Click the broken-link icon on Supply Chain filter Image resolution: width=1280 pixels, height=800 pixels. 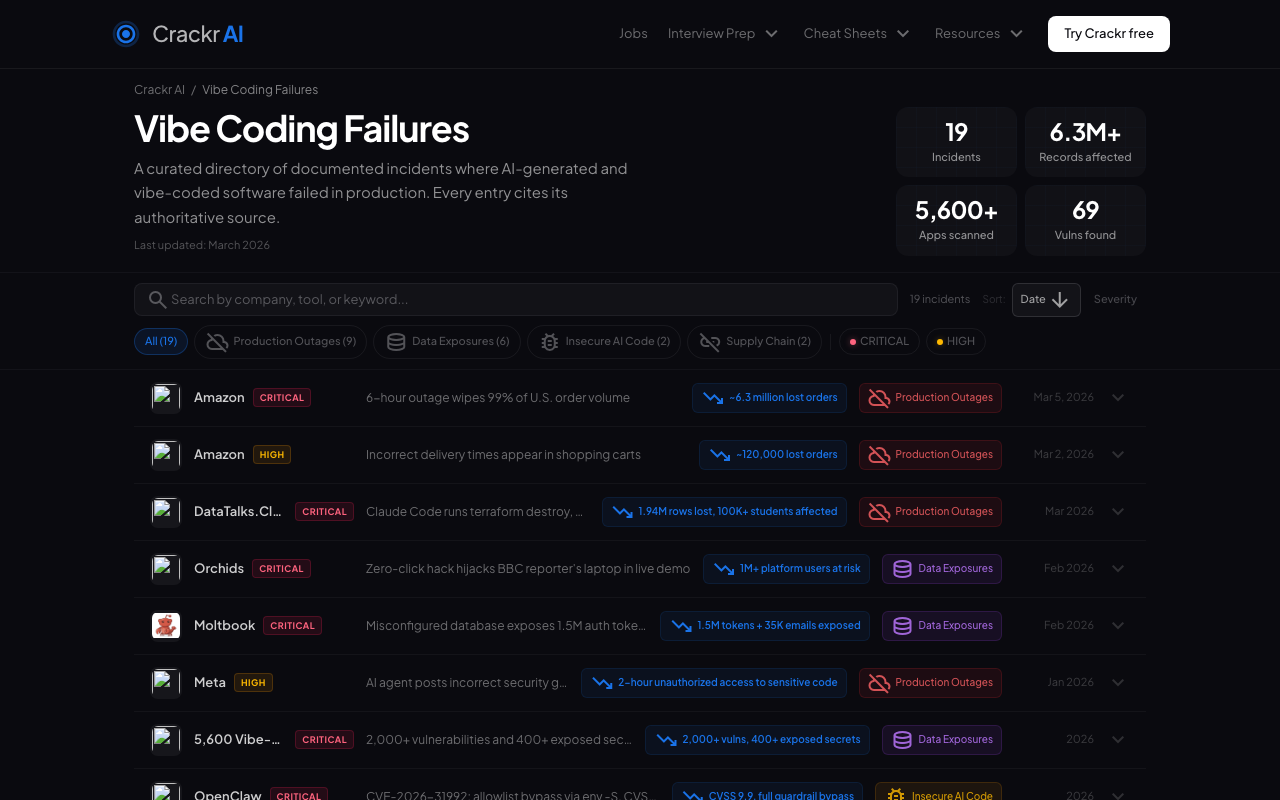[x=710, y=341]
